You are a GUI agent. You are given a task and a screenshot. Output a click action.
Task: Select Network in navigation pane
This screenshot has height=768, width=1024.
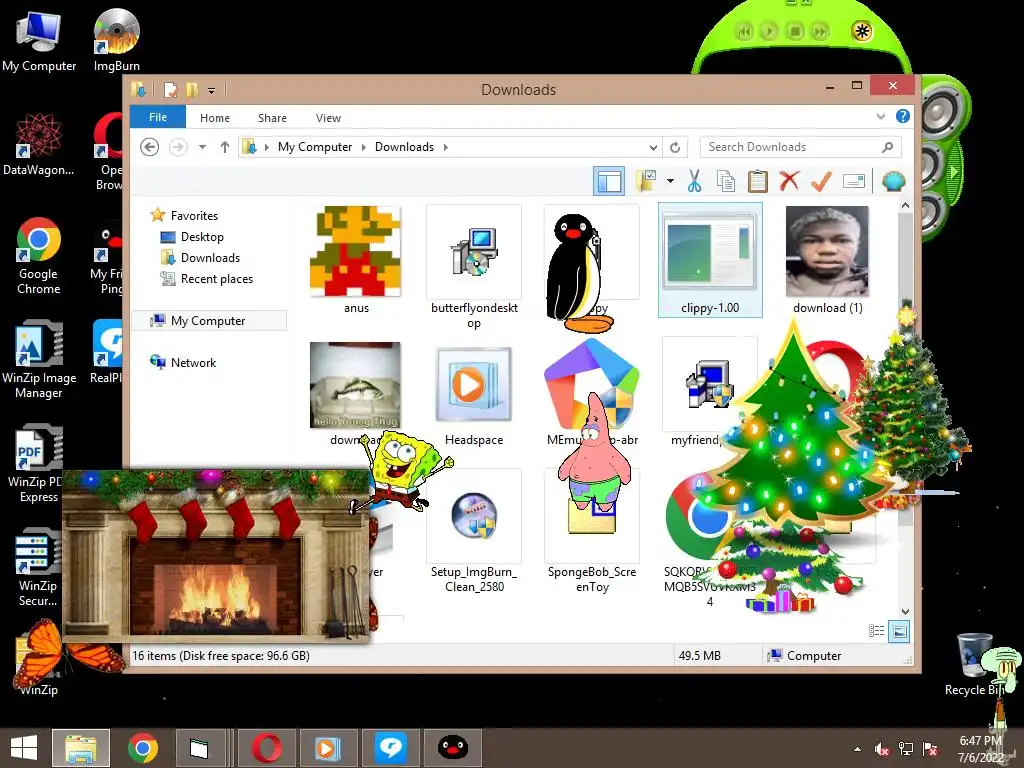(x=193, y=362)
